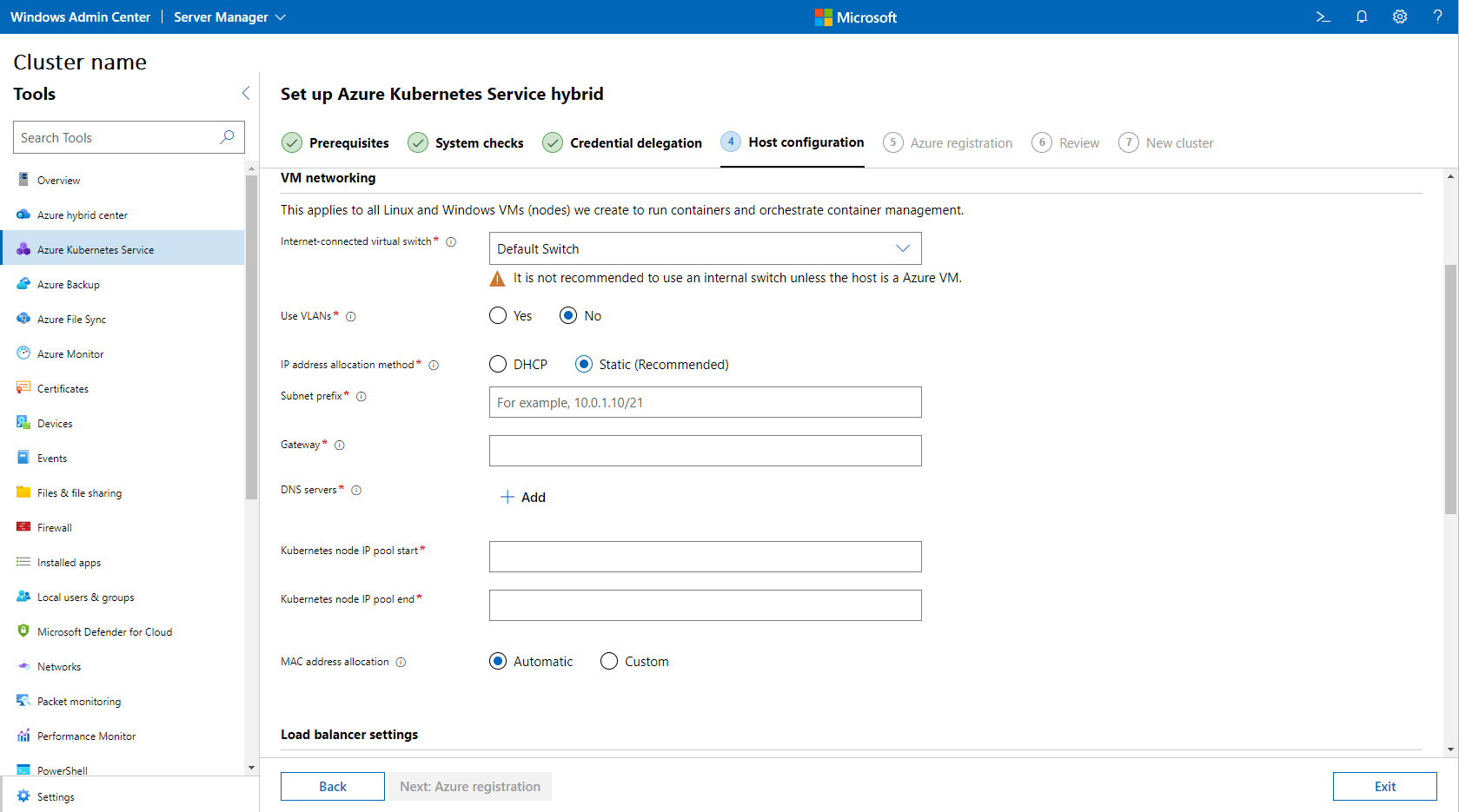Click the Back button

(332, 787)
